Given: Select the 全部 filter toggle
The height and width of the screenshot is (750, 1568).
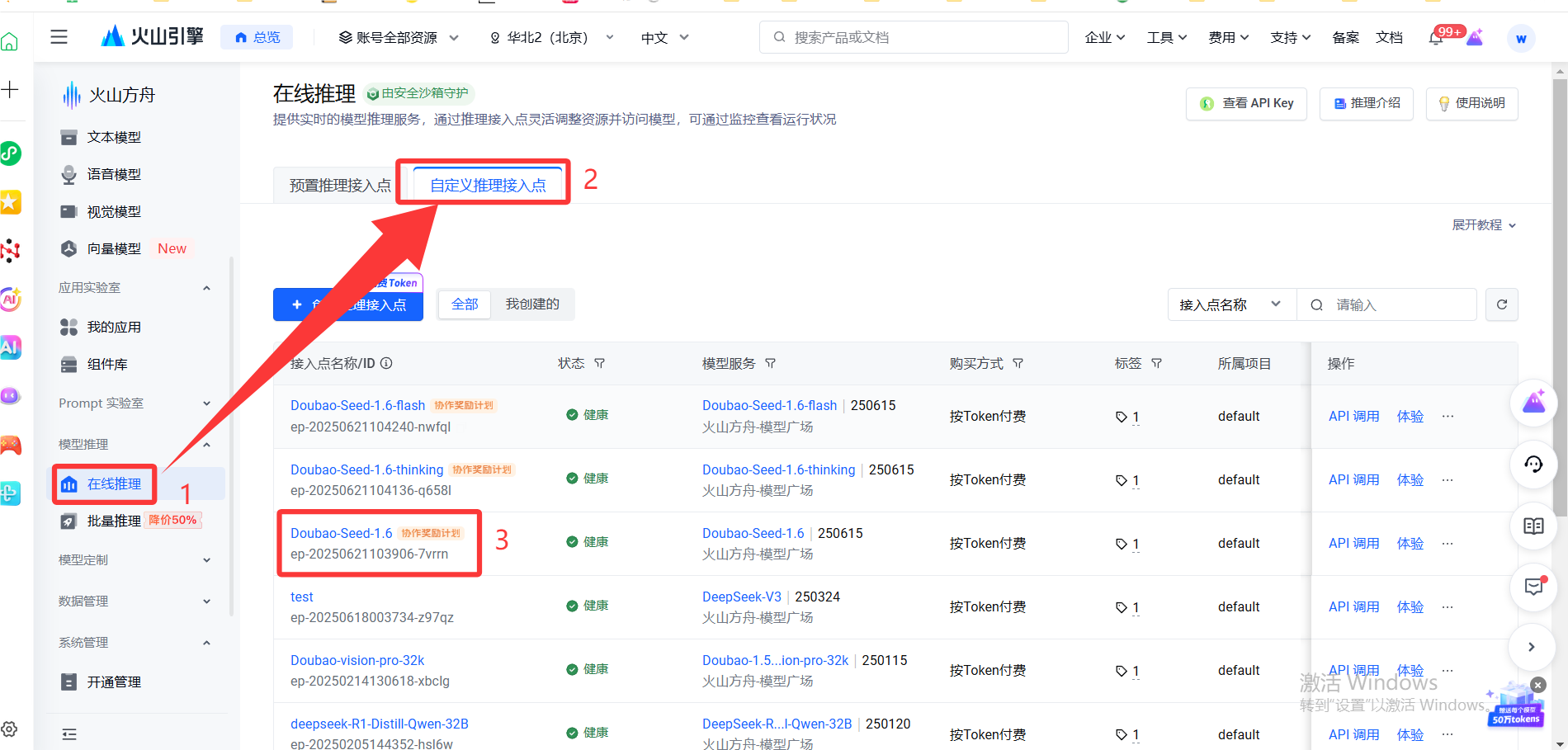Looking at the screenshot, I should 465,304.
